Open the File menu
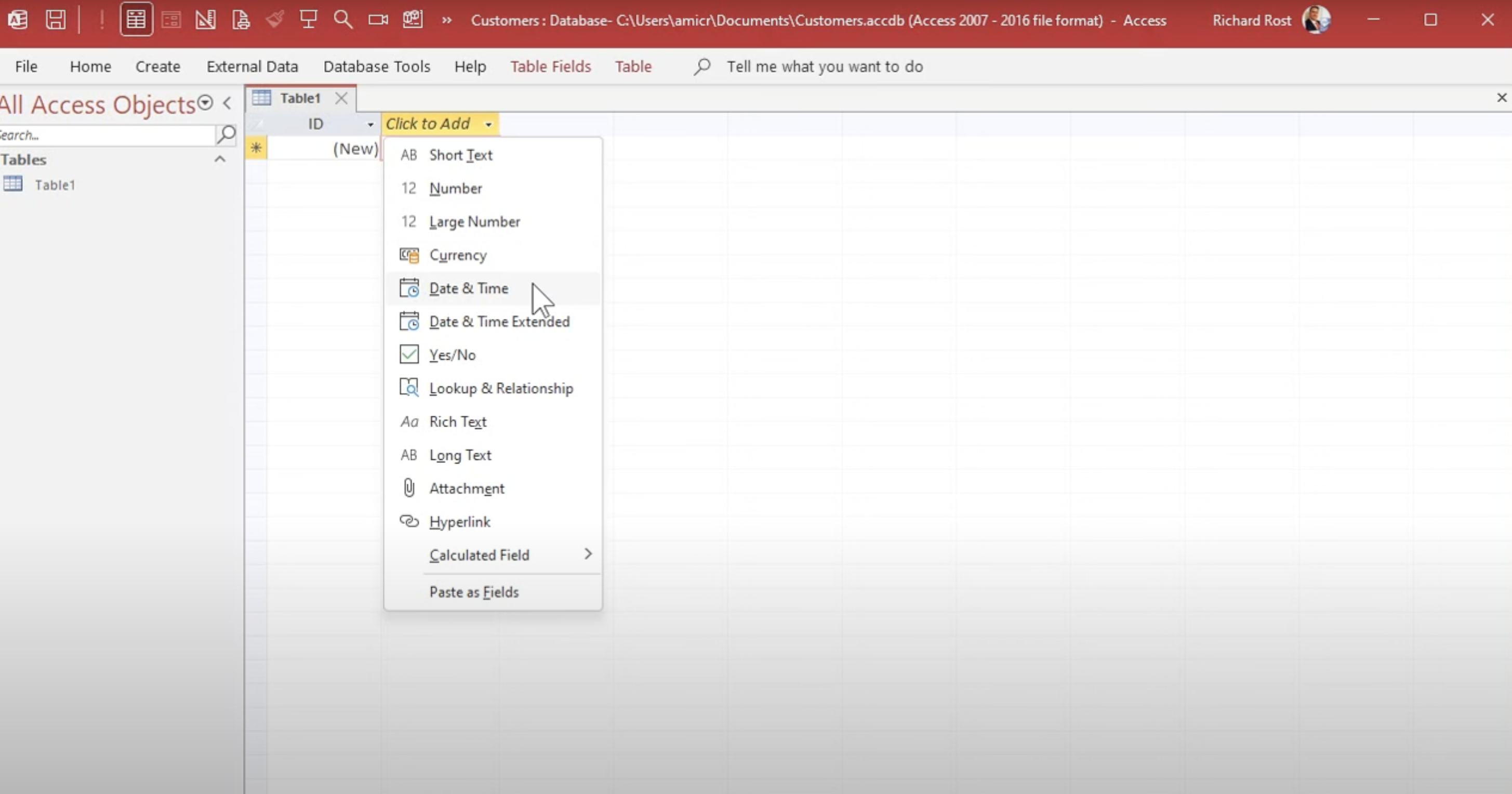 coord(26,67)
